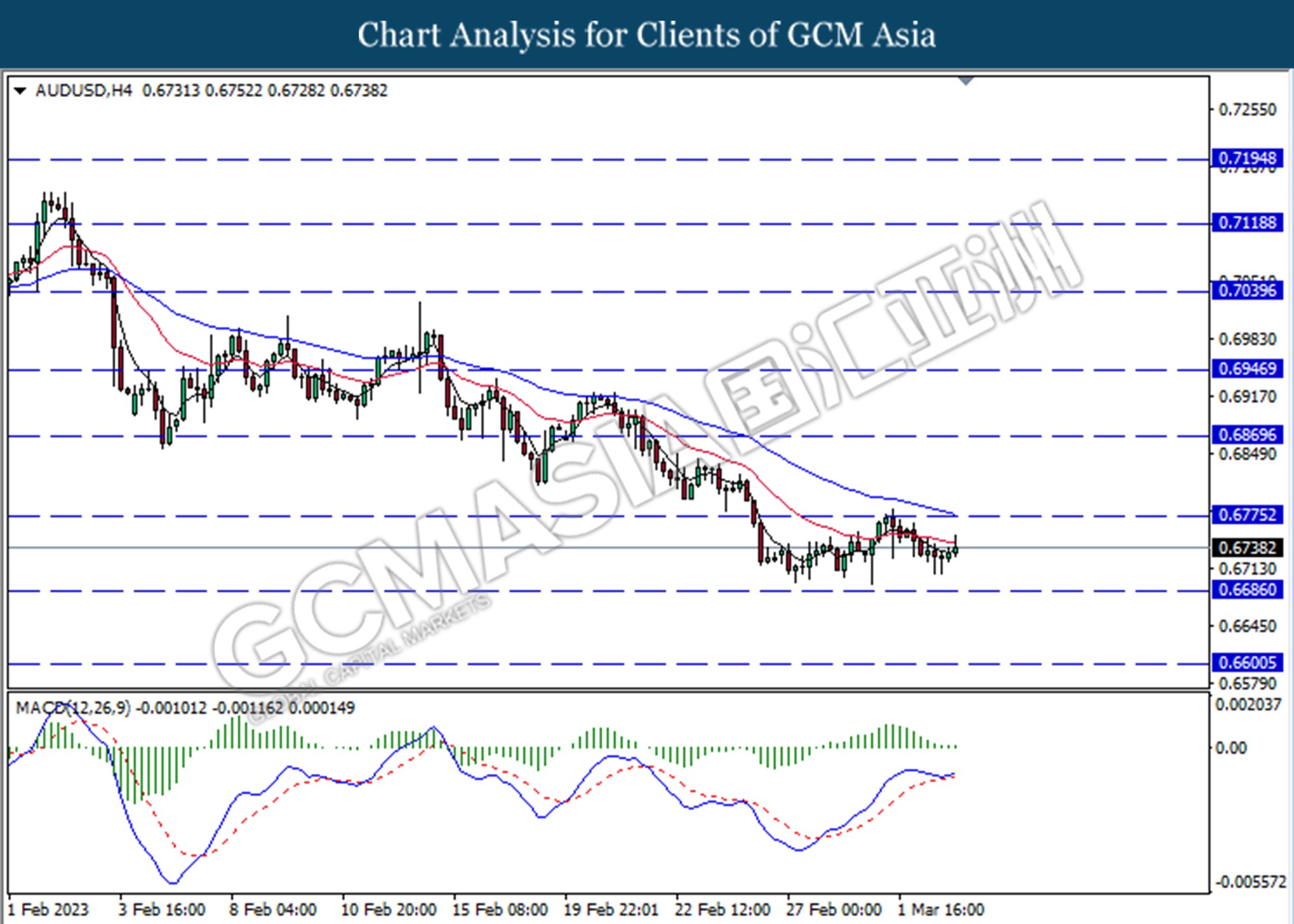Click the 1 Mar 16:00 date label

coord(941,910)
